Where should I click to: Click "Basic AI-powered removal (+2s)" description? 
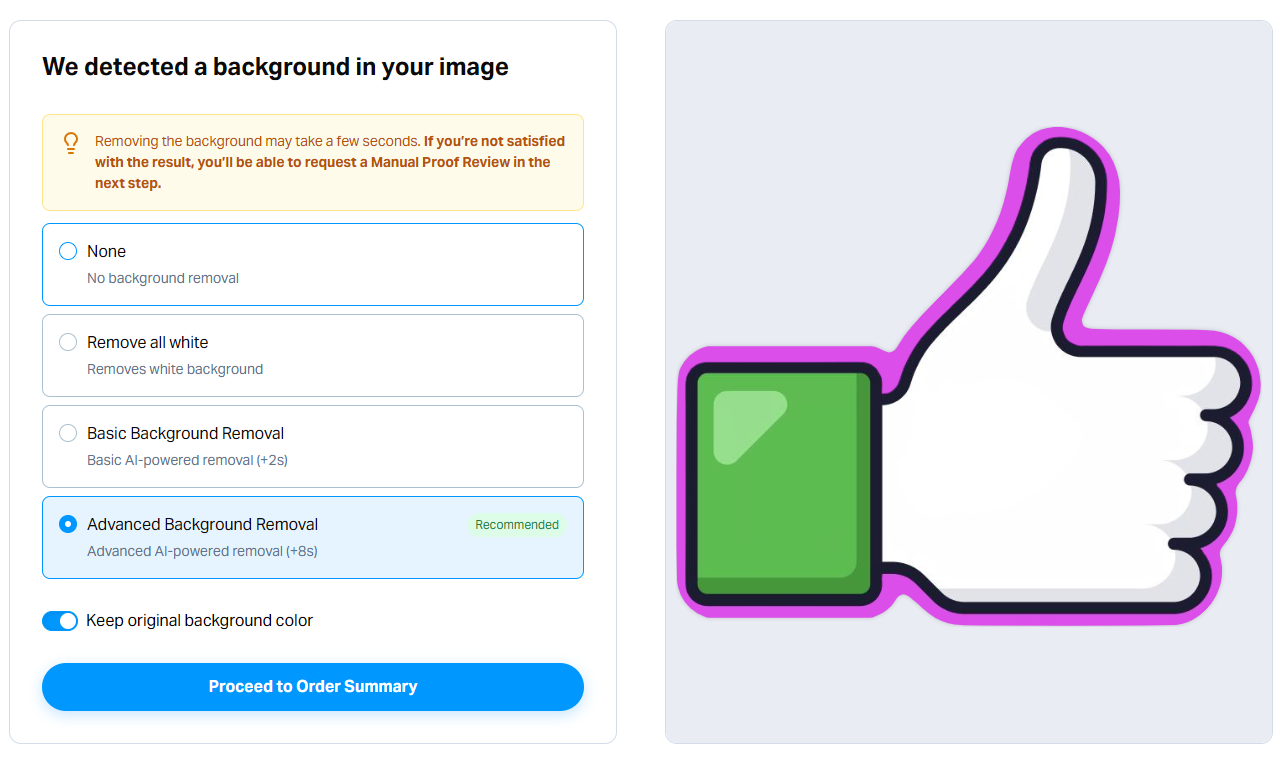click(187, 460)
